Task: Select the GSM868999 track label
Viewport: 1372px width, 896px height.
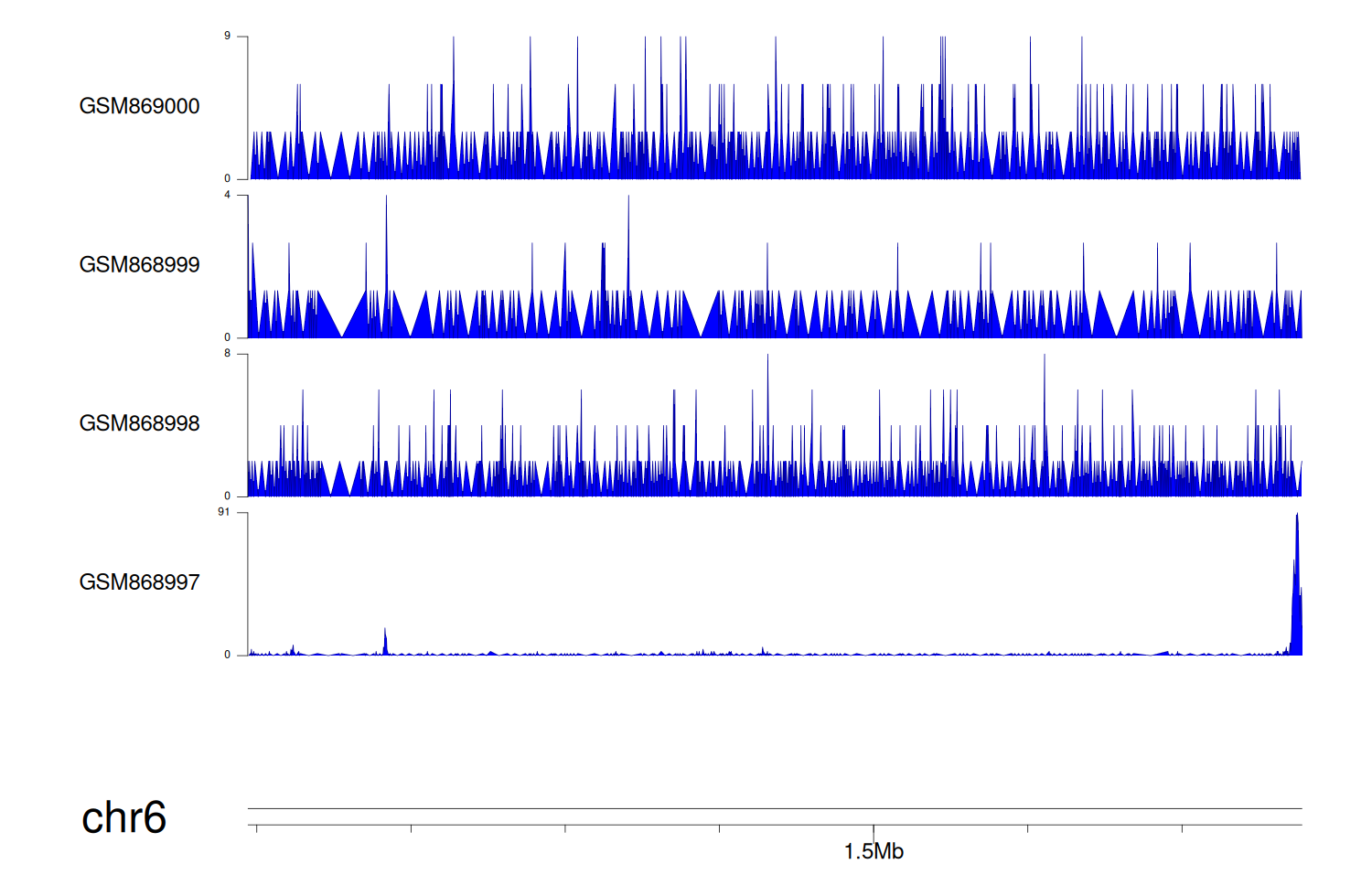Action: [x=139, y=265]
